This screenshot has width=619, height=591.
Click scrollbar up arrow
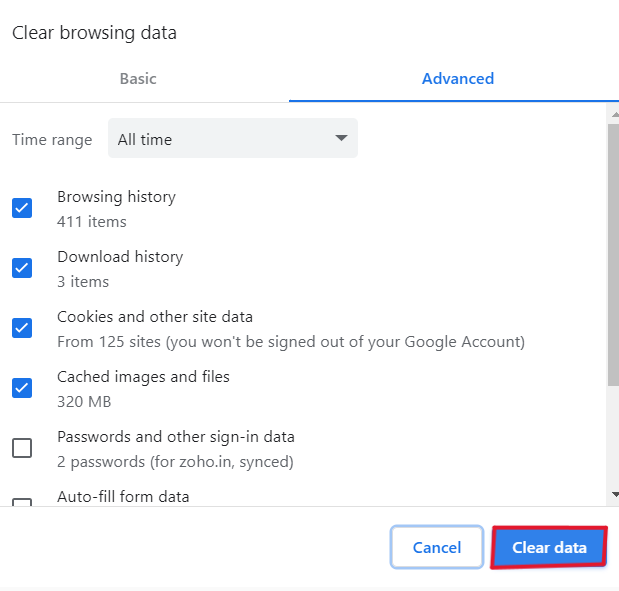[613, 115]
